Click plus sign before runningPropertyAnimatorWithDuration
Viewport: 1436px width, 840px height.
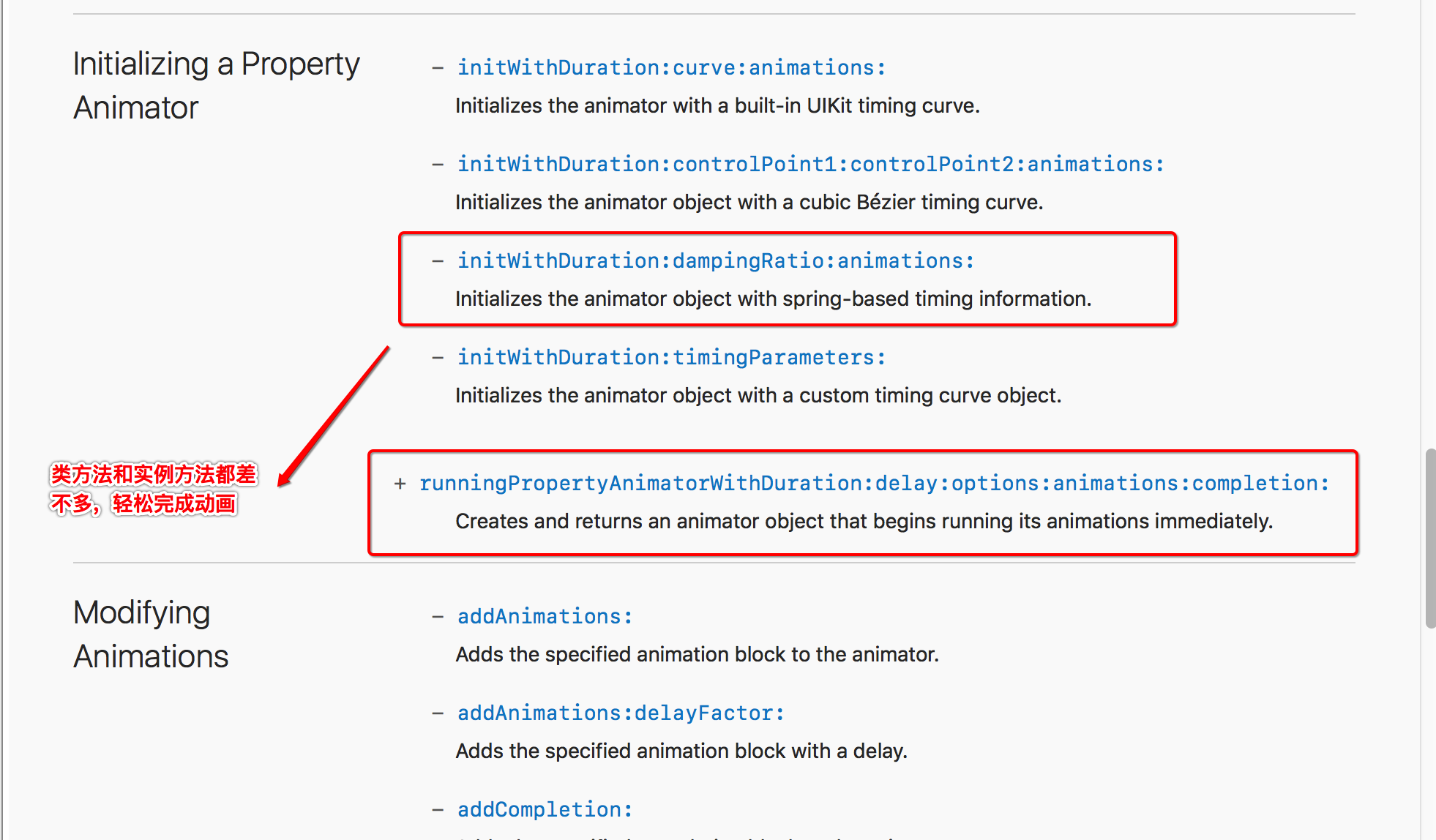click(400, 483)
